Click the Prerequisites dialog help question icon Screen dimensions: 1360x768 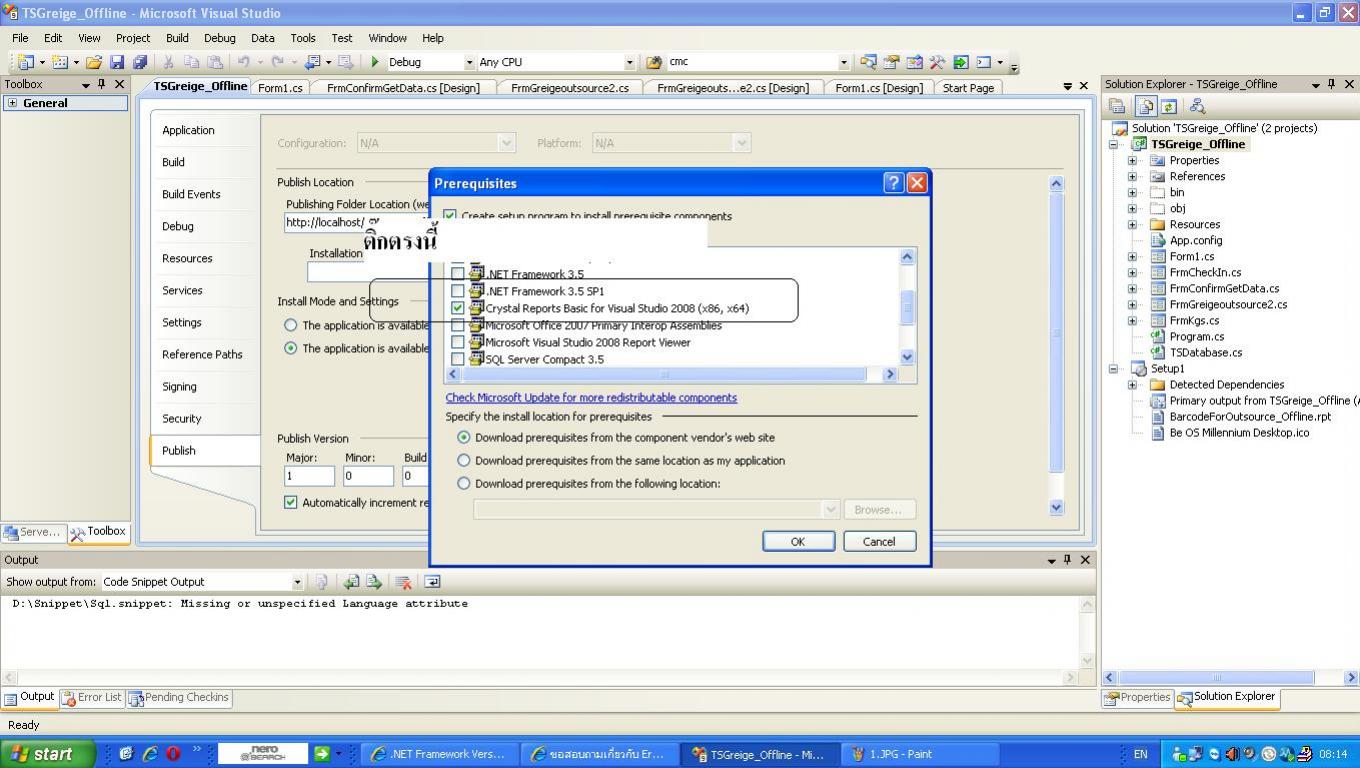point(893,183)
